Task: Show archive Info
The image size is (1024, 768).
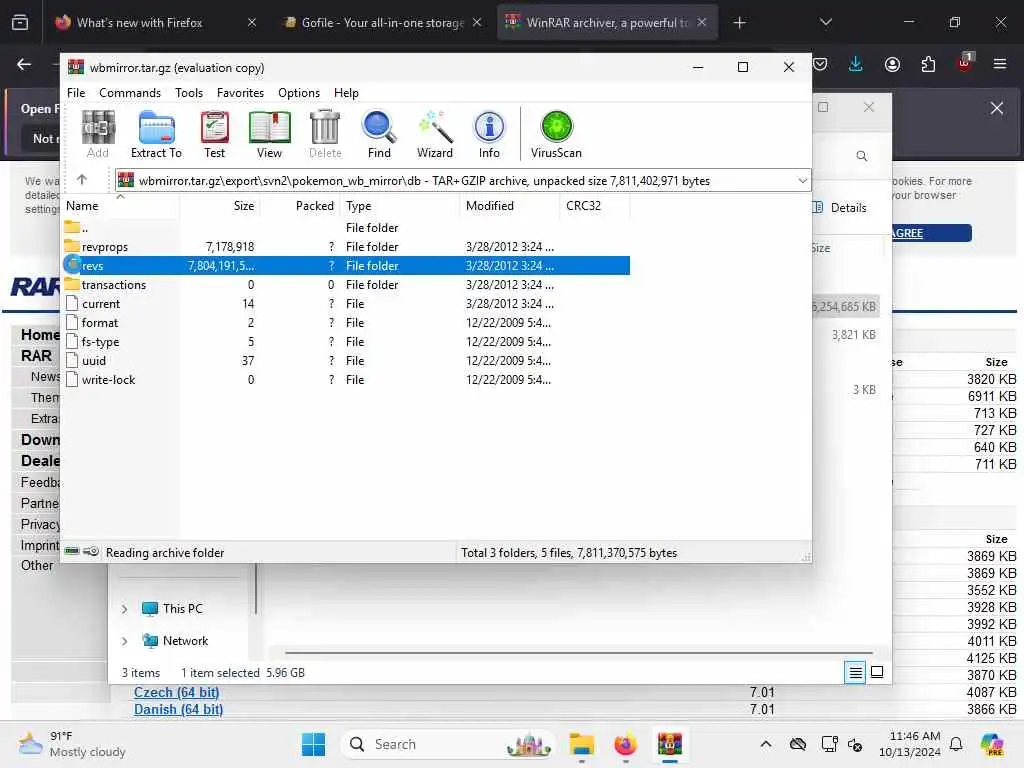Action: click(489, 135)
